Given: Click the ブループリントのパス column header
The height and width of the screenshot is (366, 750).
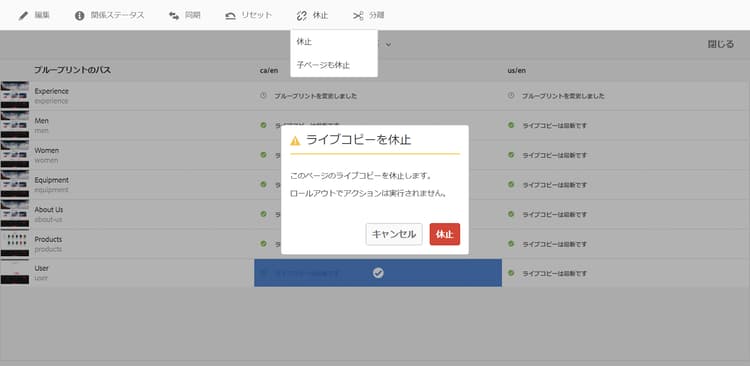Looking at the screenshot, I should [72, 70].
